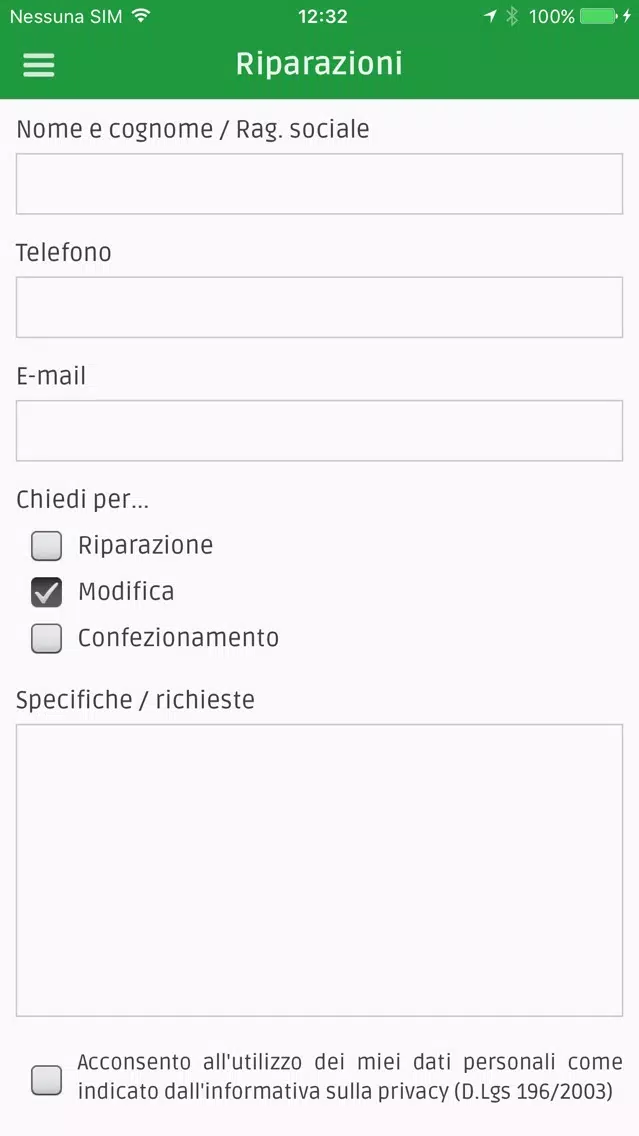The height and width of the screenshot is (1136, 639).
Task: Tap the Bluetooth status icon
Action: tap(512, 16)
